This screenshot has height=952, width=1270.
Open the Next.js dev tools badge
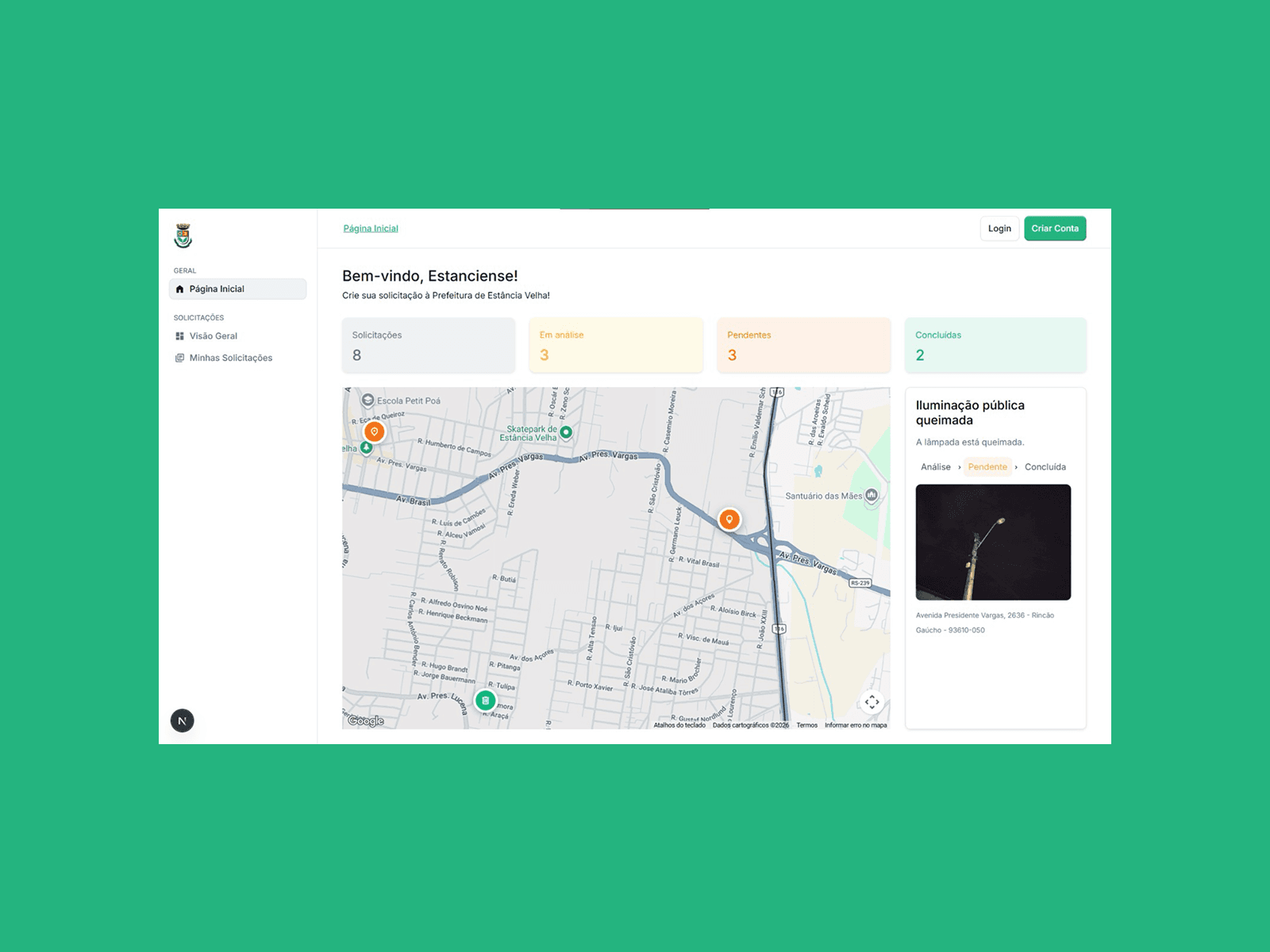click(x=183, y=720)
